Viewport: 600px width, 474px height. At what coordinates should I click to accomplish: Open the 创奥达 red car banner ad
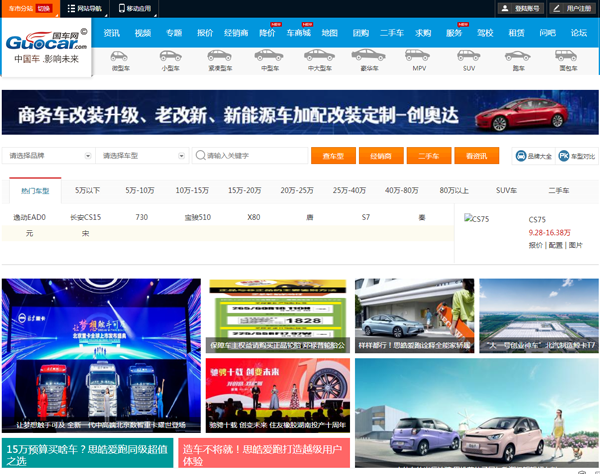click(x=300, y=112)
